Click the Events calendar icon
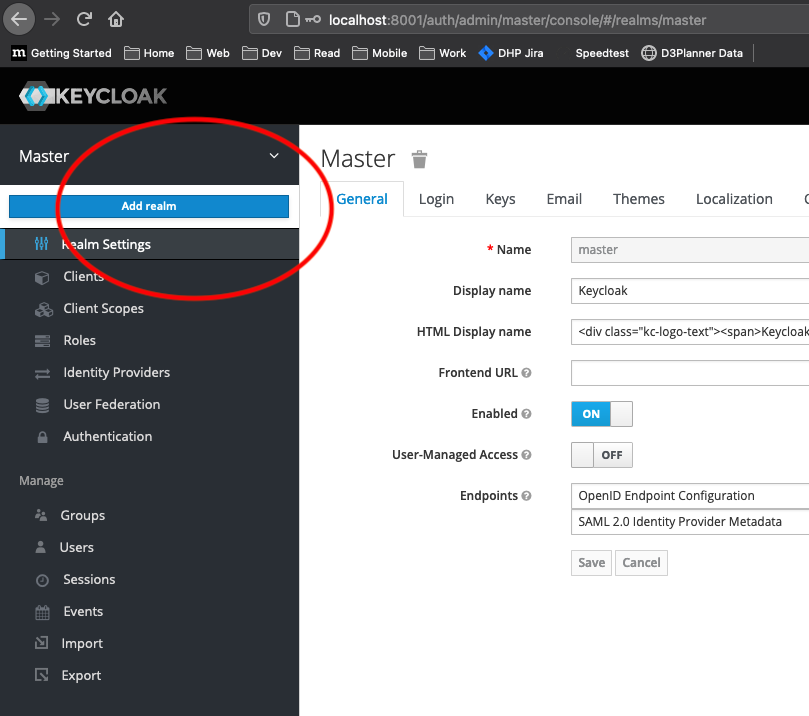 pyautogui.click(x=42, y=612)
